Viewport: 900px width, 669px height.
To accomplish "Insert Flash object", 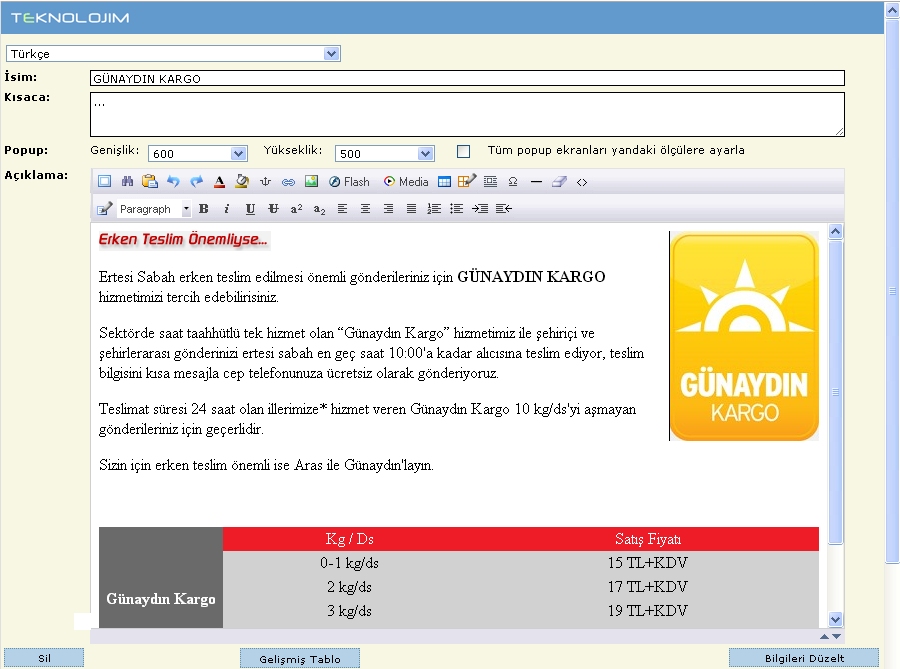I will click(349, 182).
